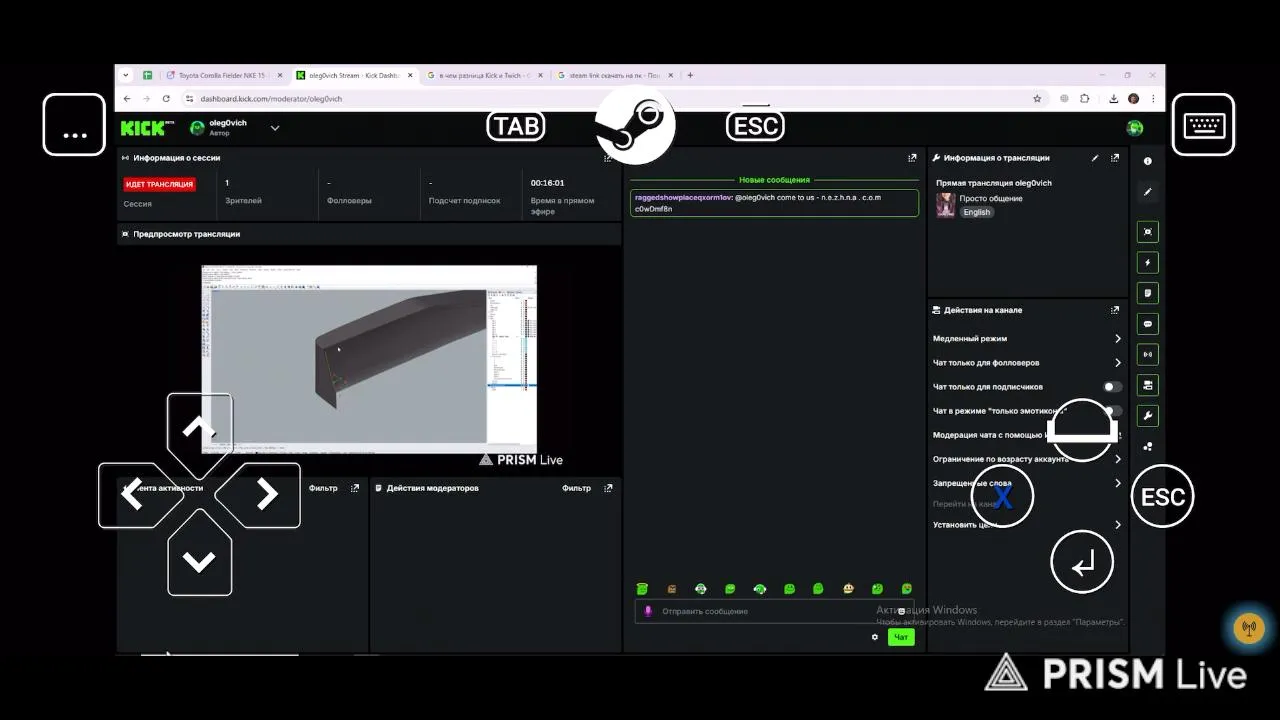Tap the blue X overlay button

[1002, 496]
